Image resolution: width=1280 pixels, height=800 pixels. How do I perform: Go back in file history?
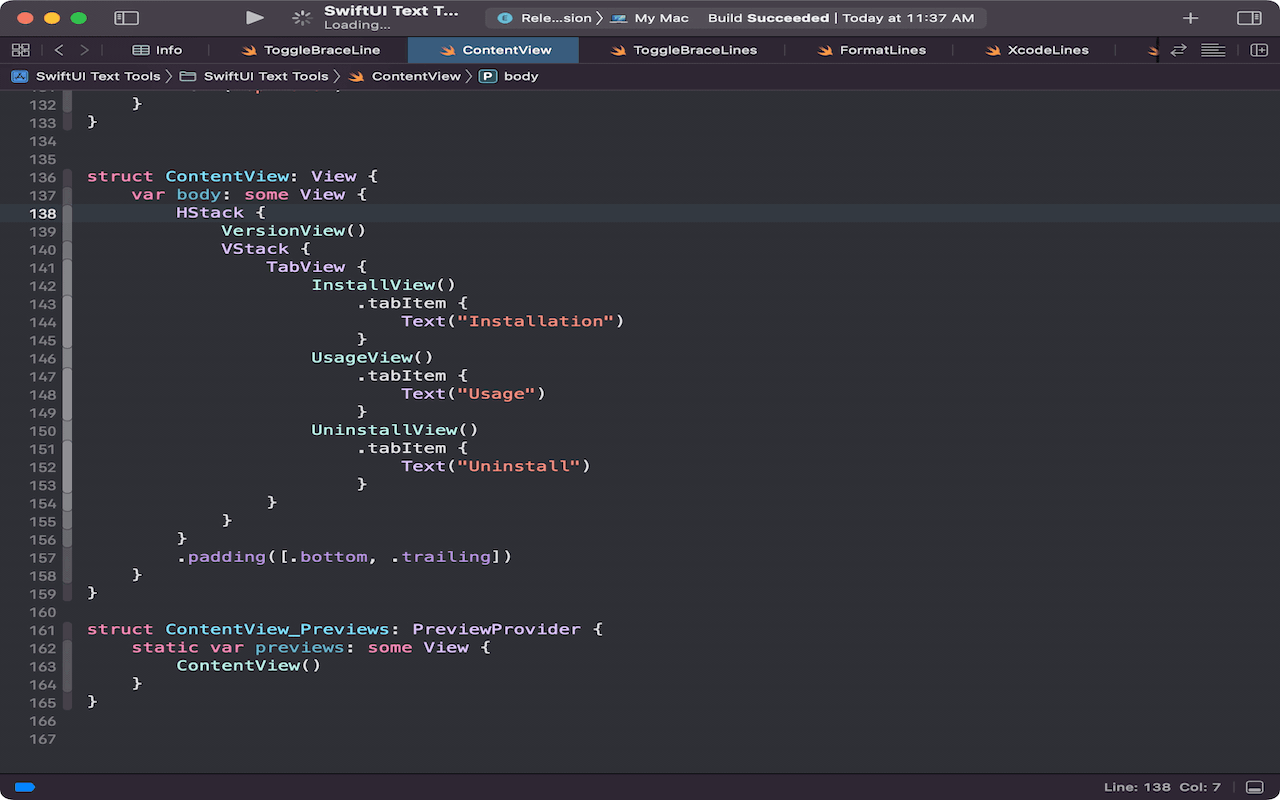pyautogui.click(x=59, y=50)
